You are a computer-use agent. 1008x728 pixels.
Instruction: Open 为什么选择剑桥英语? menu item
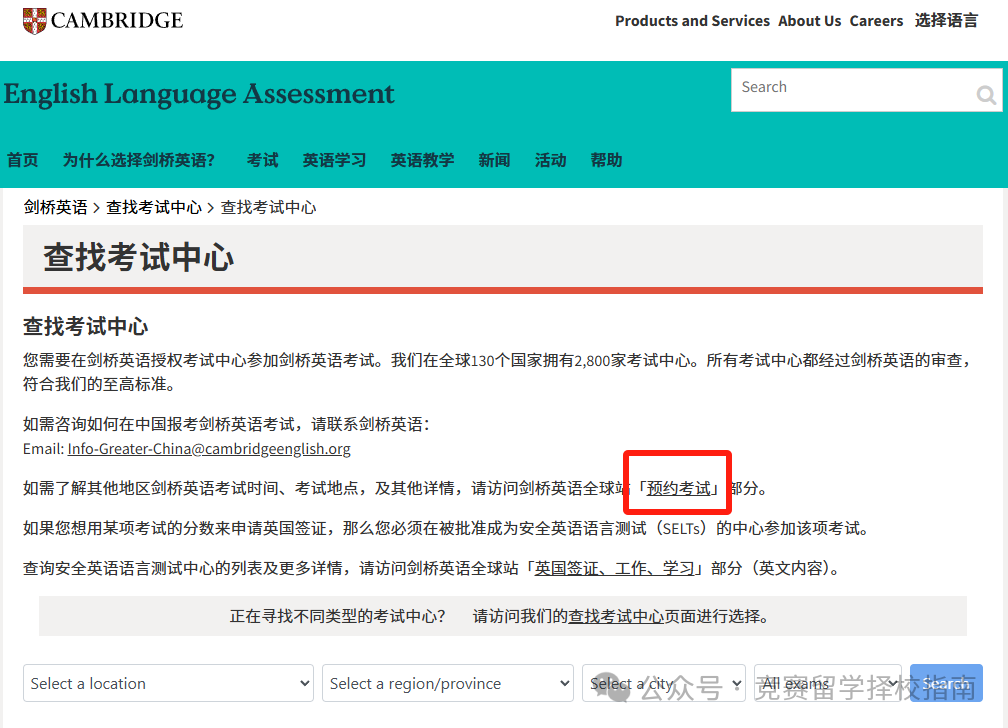click(138, 160)
